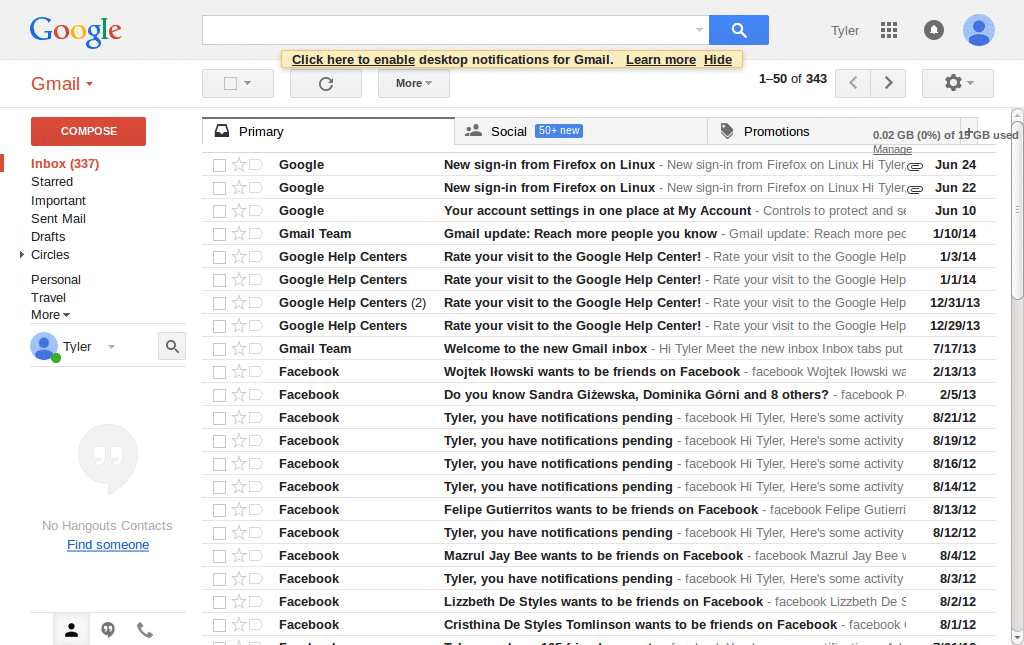Viewport: 1024px width, 645px height.
Task: Click 'Click here to enable' notifications link
Action: coord(353,59)
